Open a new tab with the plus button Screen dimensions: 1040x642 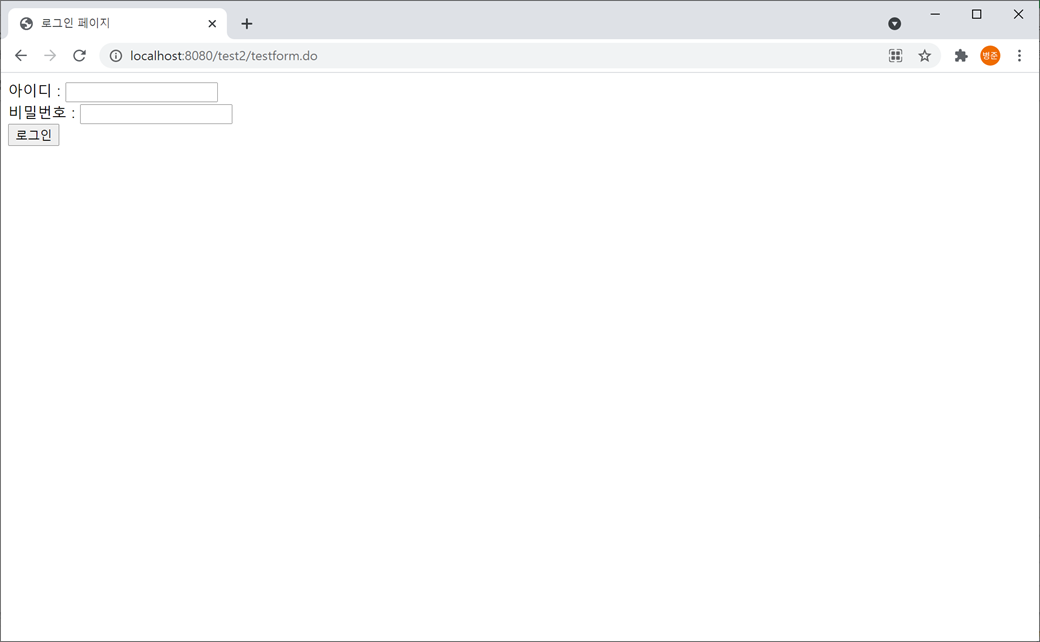(x=247, y=24)
